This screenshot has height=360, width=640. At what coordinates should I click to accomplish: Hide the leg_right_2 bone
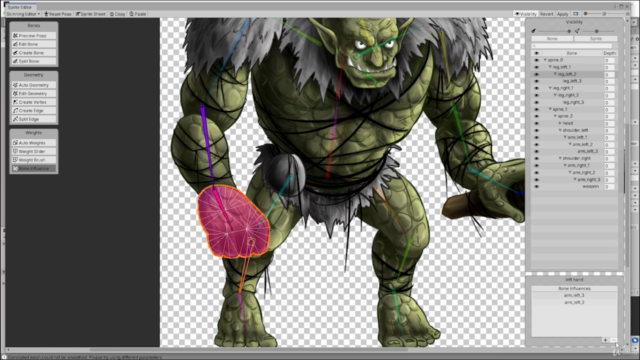point(536,95)
